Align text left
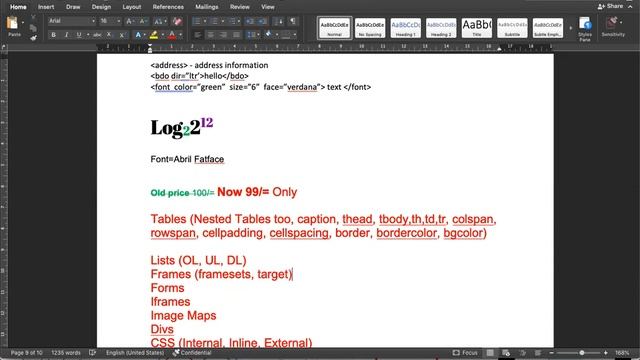Image resolution: width=640 pixels, height=360 pixels. [198, 35]
